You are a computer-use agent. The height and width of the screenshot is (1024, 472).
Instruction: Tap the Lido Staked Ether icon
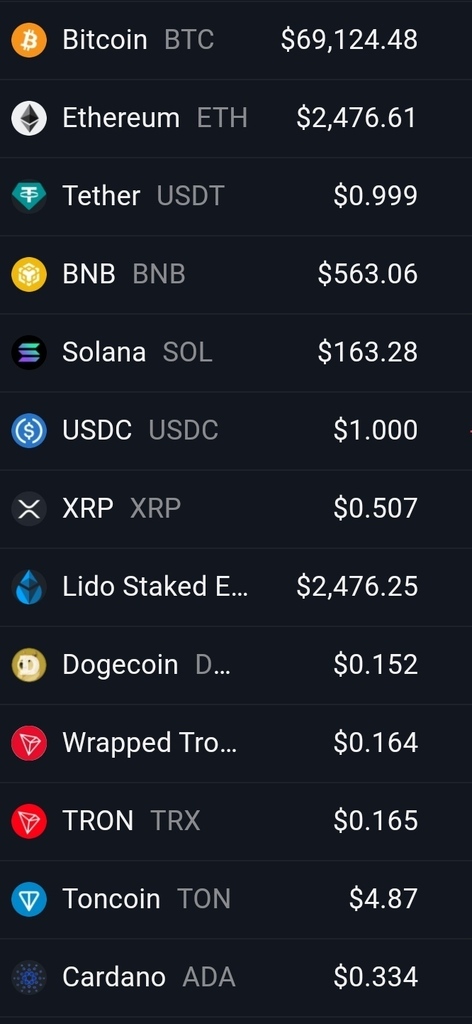tap(29, 586)
